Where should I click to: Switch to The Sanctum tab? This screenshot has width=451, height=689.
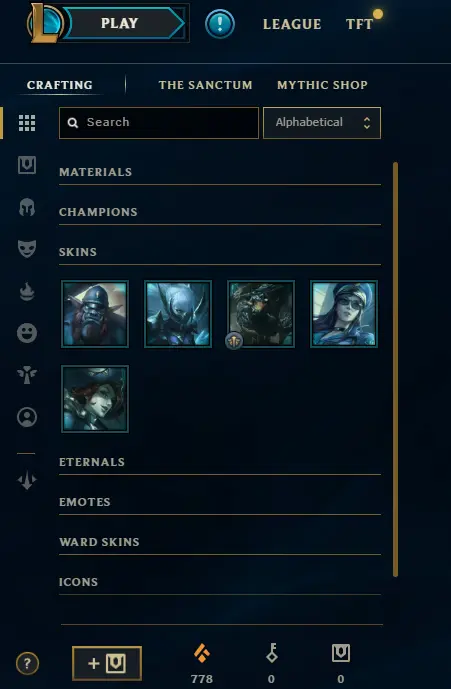pyautogui.click(x=205, y=85)
